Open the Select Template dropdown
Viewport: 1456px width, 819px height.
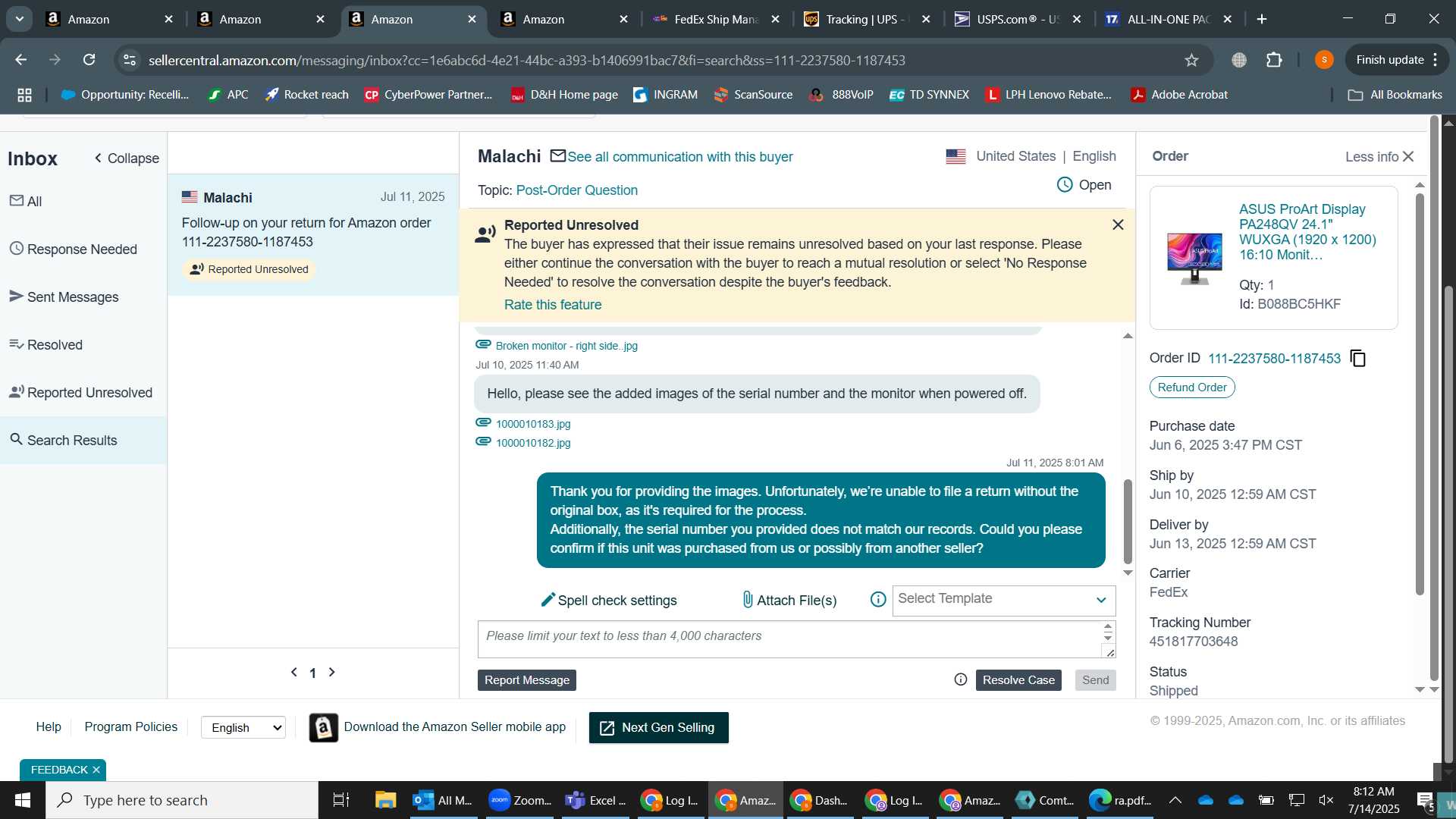(x=1003, y=600)
